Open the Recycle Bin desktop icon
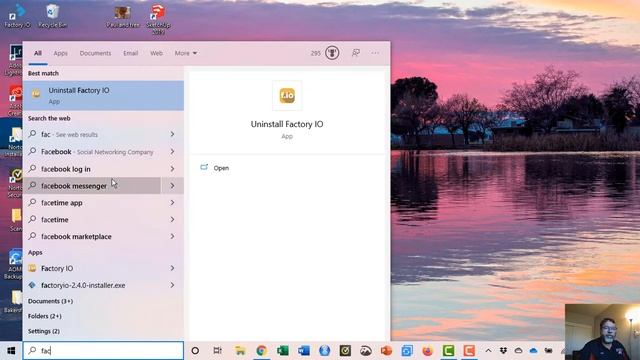Image resolution: width=640 pixels, height=360 pixels. tap(52, 16)
